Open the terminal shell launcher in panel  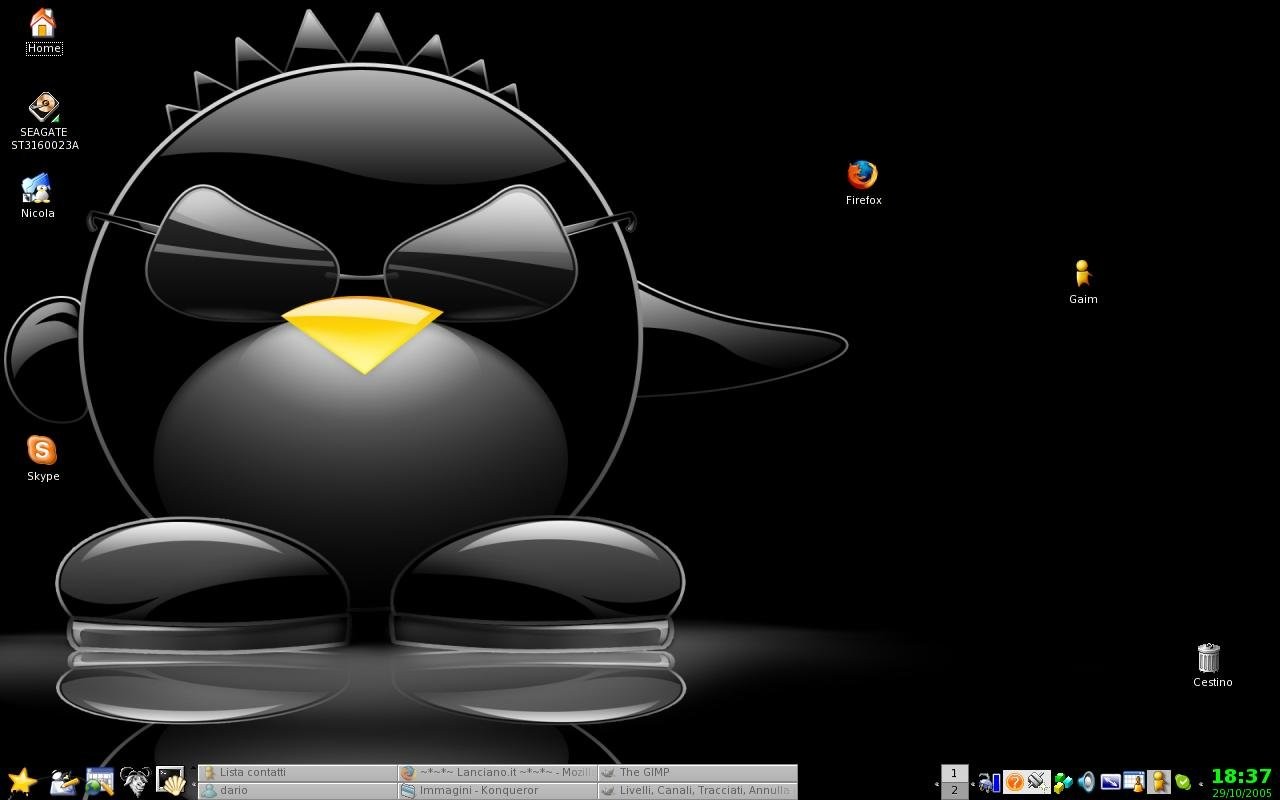pos(171,781)
